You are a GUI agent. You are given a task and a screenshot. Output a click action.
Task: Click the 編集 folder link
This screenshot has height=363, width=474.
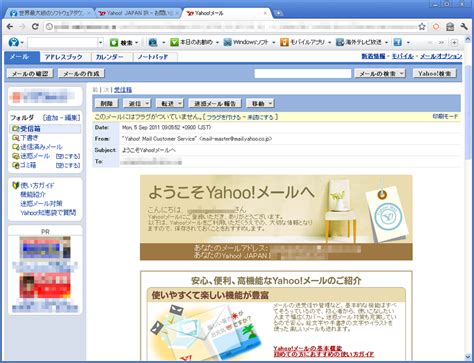pyautogui.click(x=71, y=118)
